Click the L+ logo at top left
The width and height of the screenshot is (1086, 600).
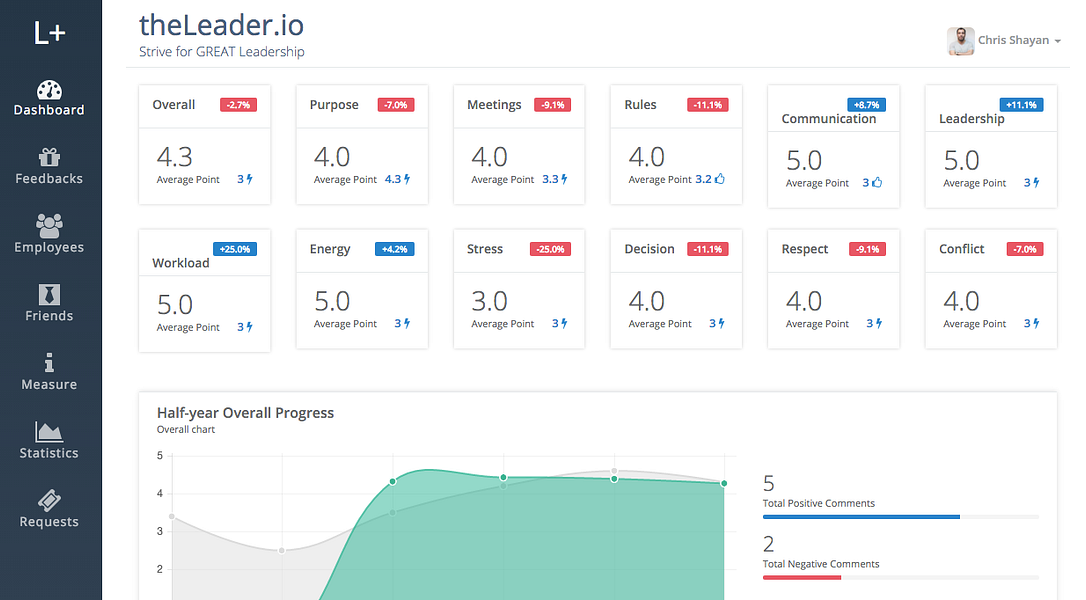(x=49, y=32)
